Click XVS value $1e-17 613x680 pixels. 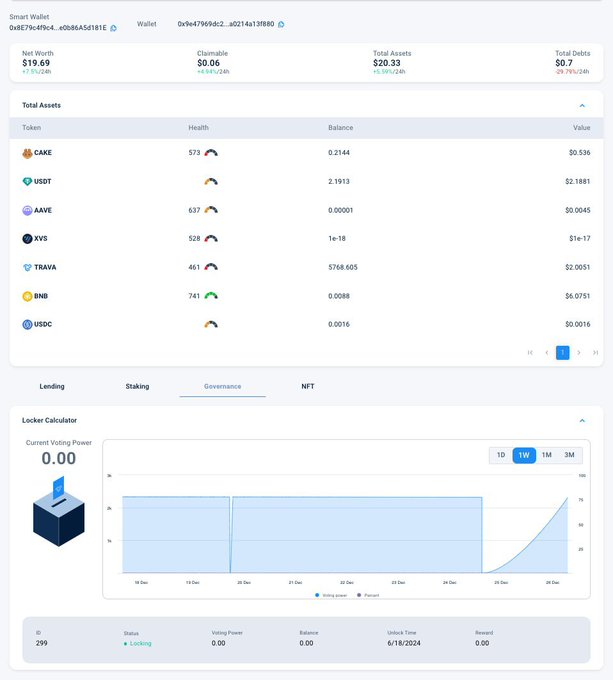pos(580,239)
